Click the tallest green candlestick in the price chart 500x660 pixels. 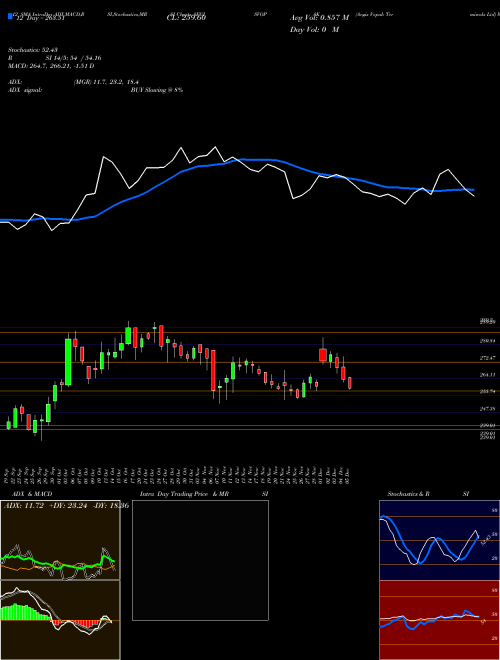click(68, 362)
